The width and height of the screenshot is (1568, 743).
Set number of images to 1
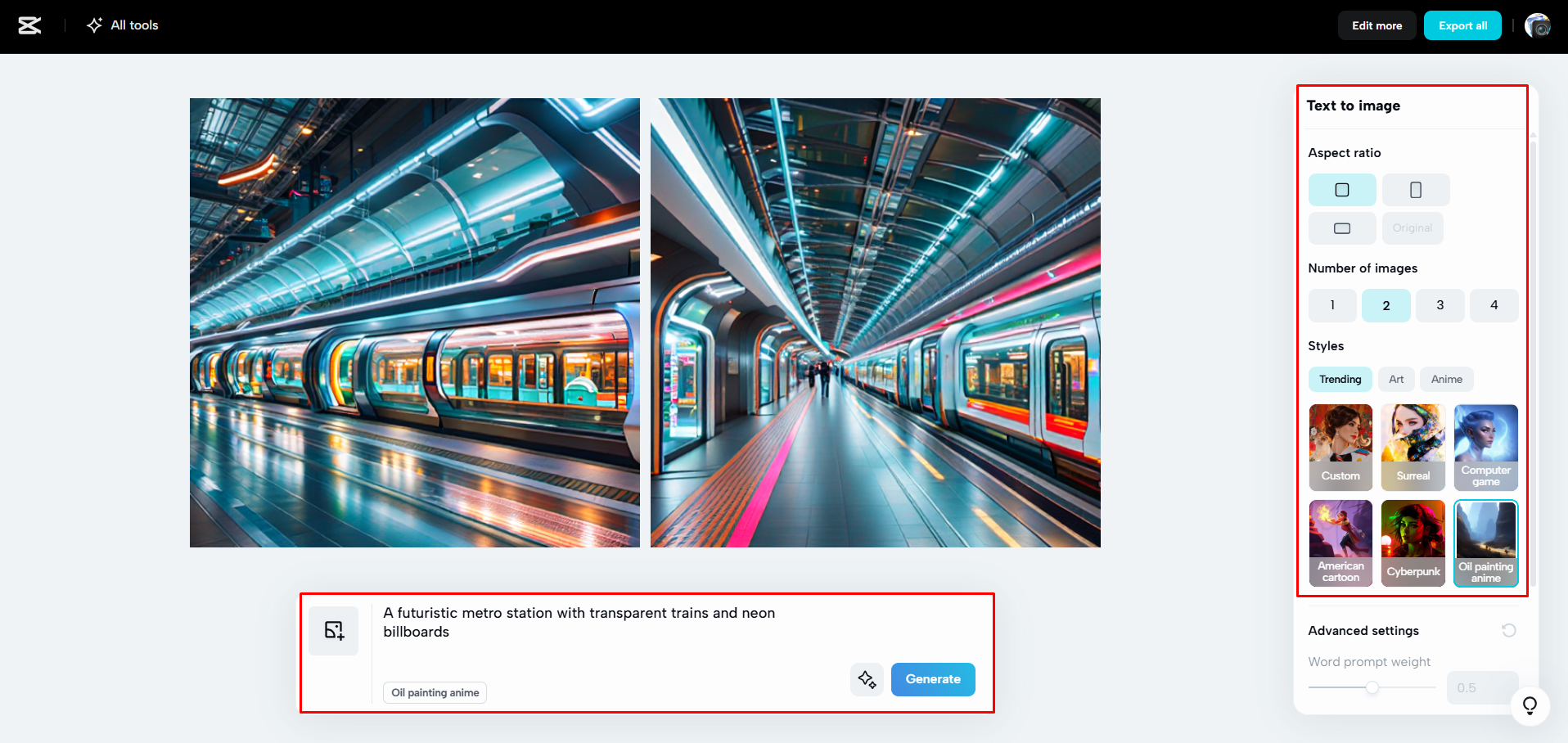tap(1332, 305)
